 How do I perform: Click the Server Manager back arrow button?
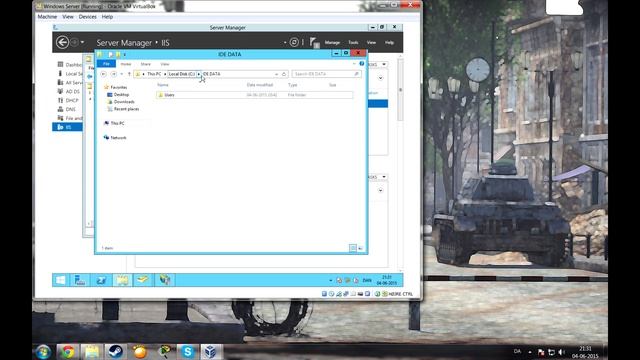pyautogui.click(x=62, y=42)
